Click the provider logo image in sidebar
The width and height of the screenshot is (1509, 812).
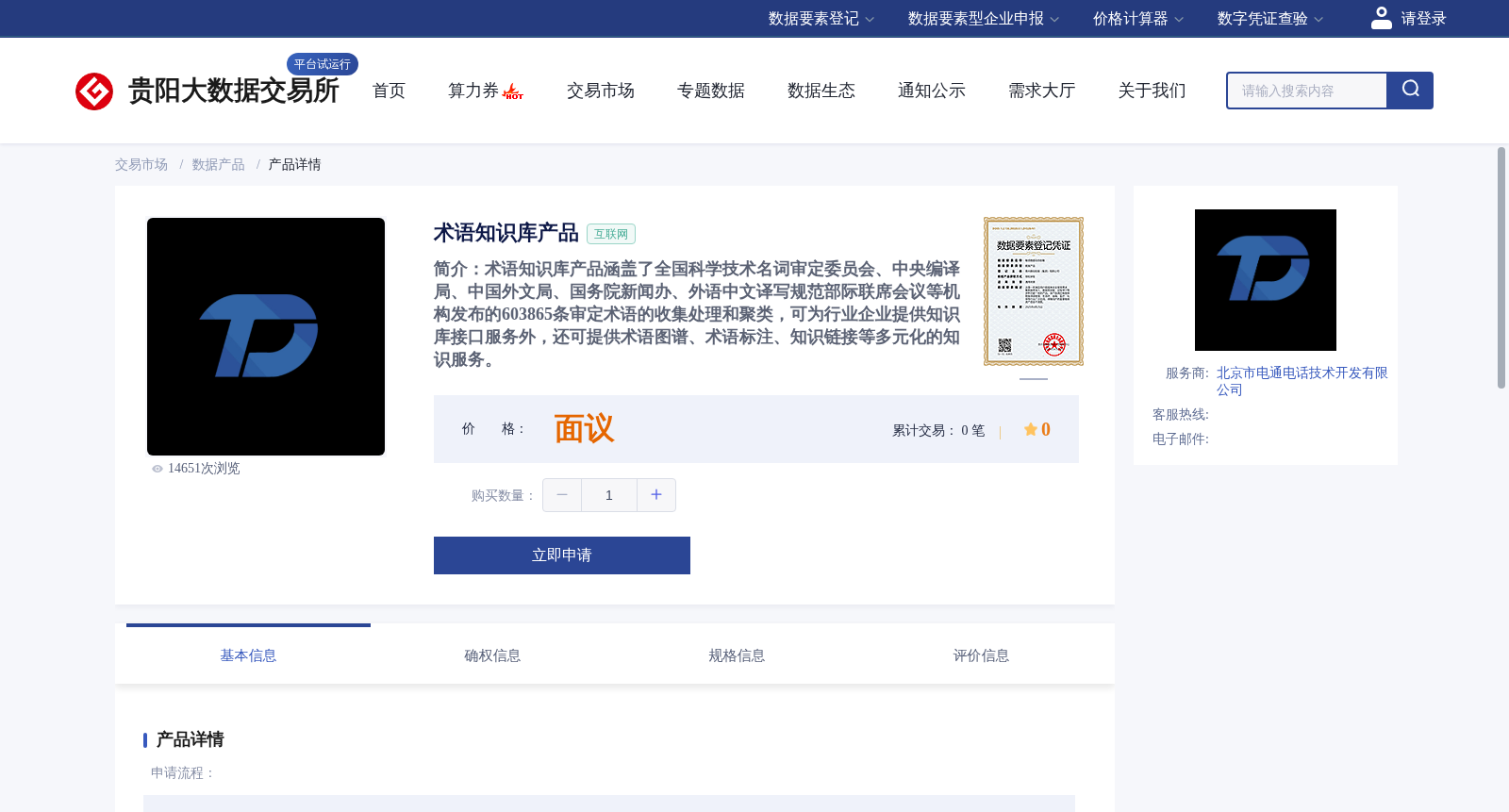[1266, 280]
